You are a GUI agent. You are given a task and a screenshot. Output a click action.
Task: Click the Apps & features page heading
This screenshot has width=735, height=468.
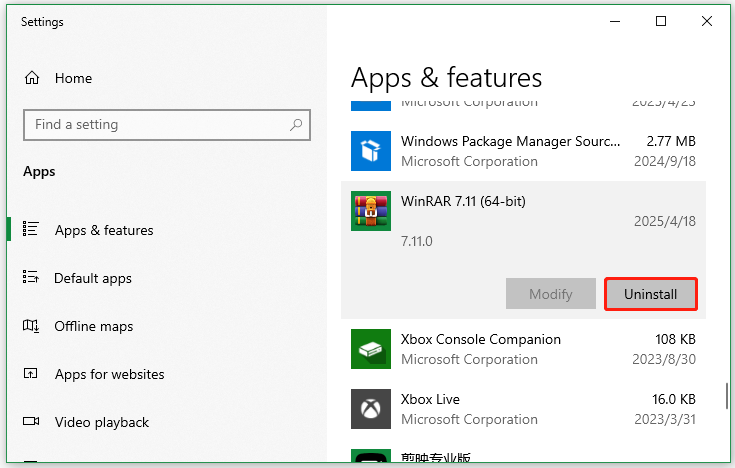click(446, 77)
